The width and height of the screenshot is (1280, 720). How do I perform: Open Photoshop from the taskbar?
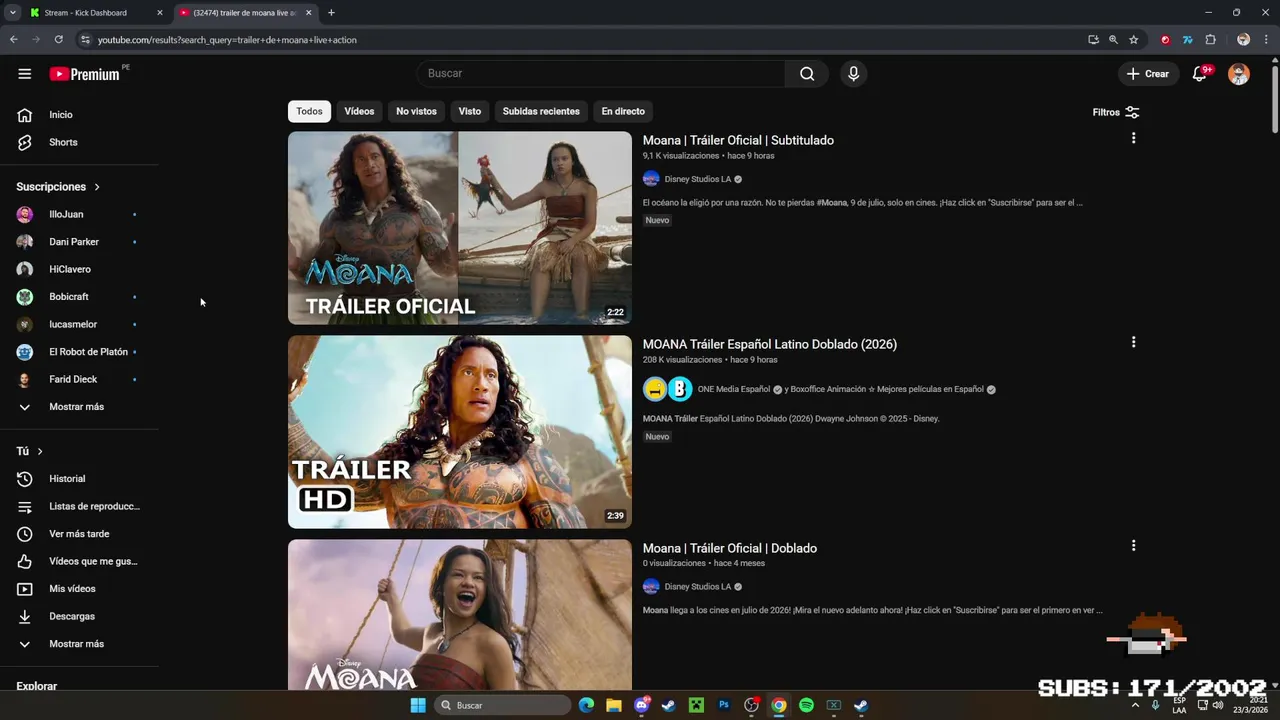[x=724, y=705]
